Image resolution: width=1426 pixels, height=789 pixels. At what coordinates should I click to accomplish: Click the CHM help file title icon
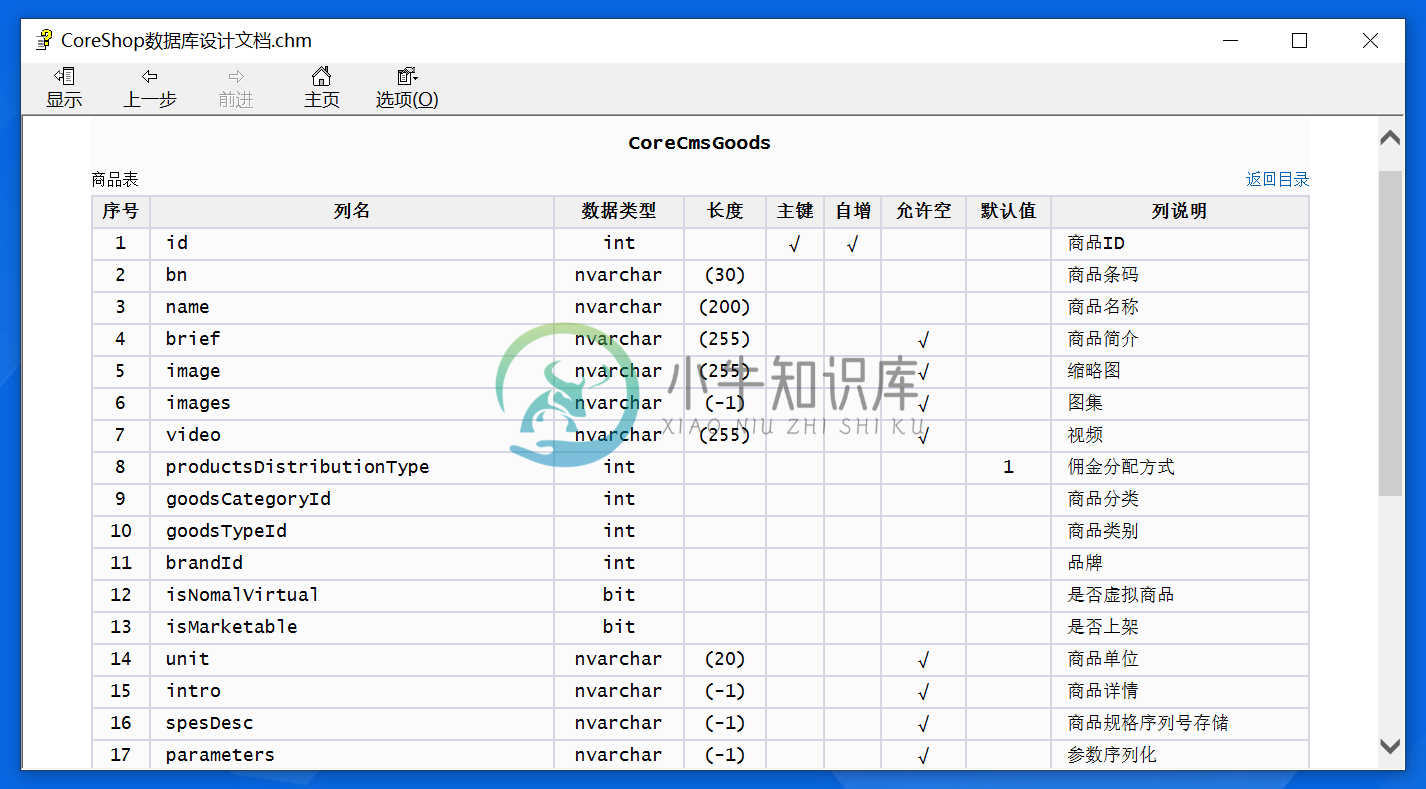tap(44, 40)
